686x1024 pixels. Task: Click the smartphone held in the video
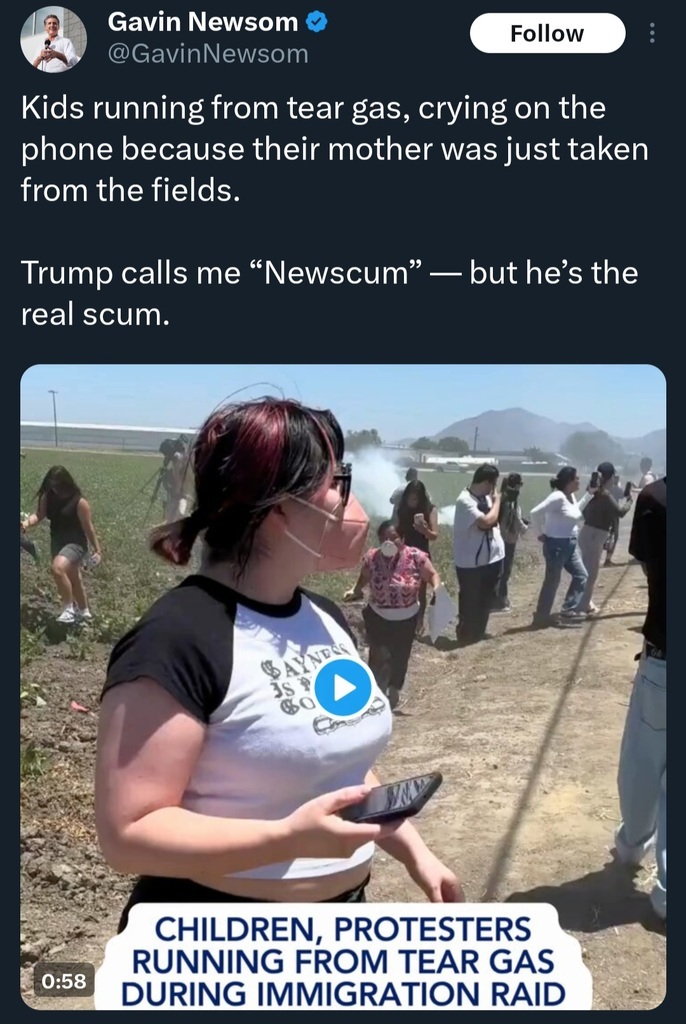393,797
